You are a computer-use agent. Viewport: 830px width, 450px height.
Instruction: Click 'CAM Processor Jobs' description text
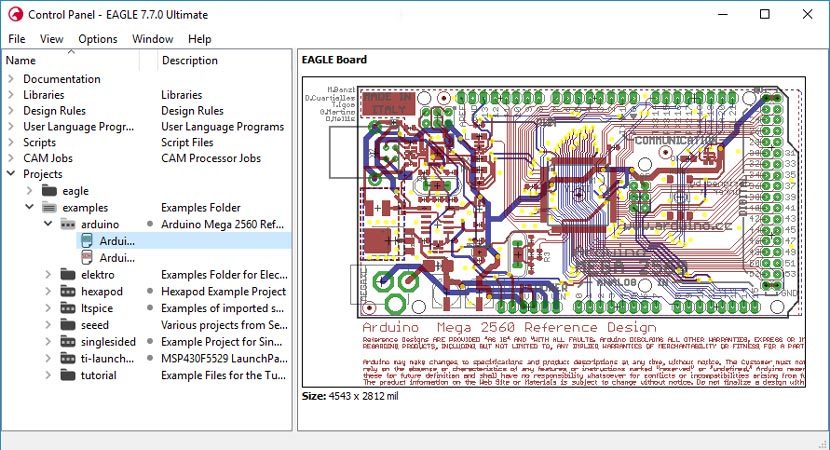[211, 158]
